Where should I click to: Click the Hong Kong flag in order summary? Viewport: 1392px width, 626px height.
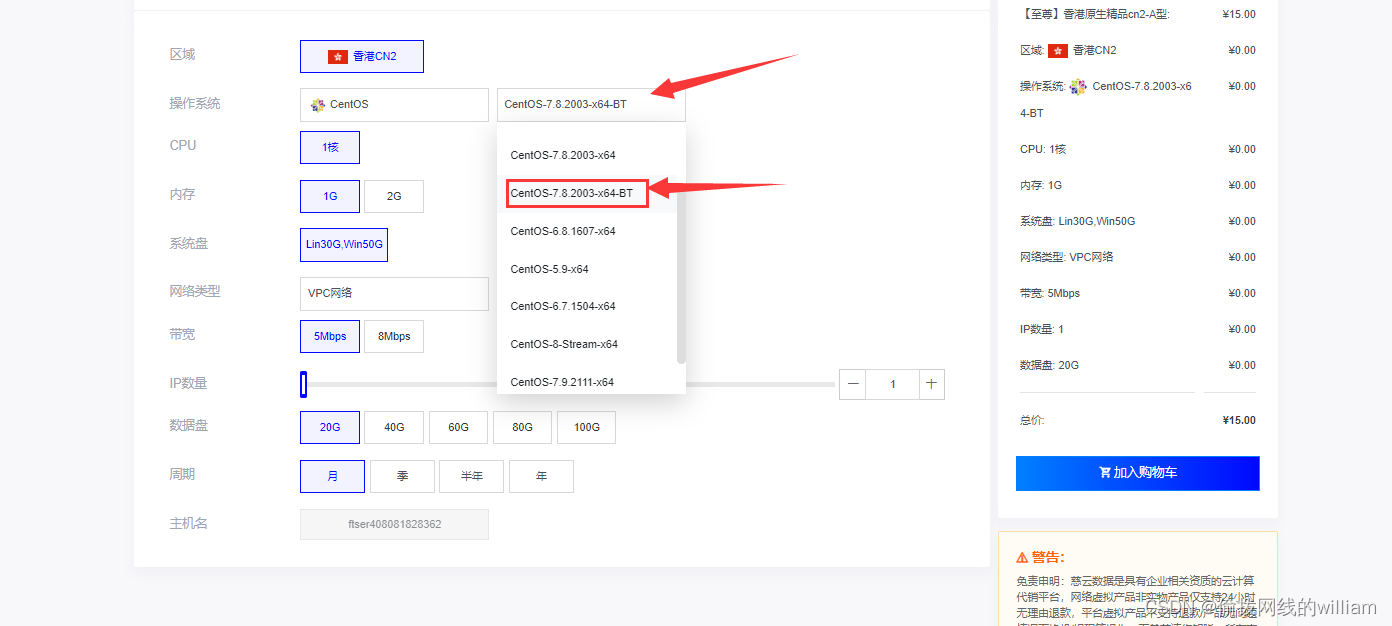[1058, 50]
